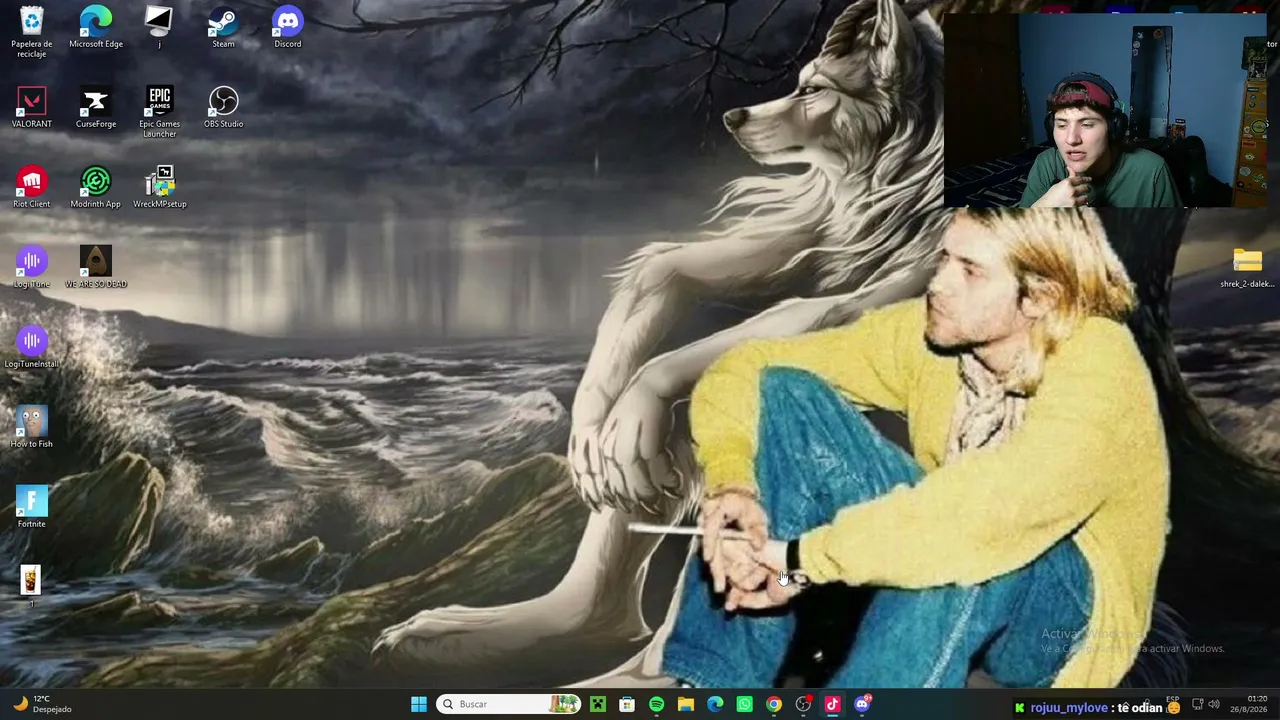The width and height of the screenshot is (1280, 720).
Task: Select the Discord desktop shortcut
Action: click(x=287, y=27)
